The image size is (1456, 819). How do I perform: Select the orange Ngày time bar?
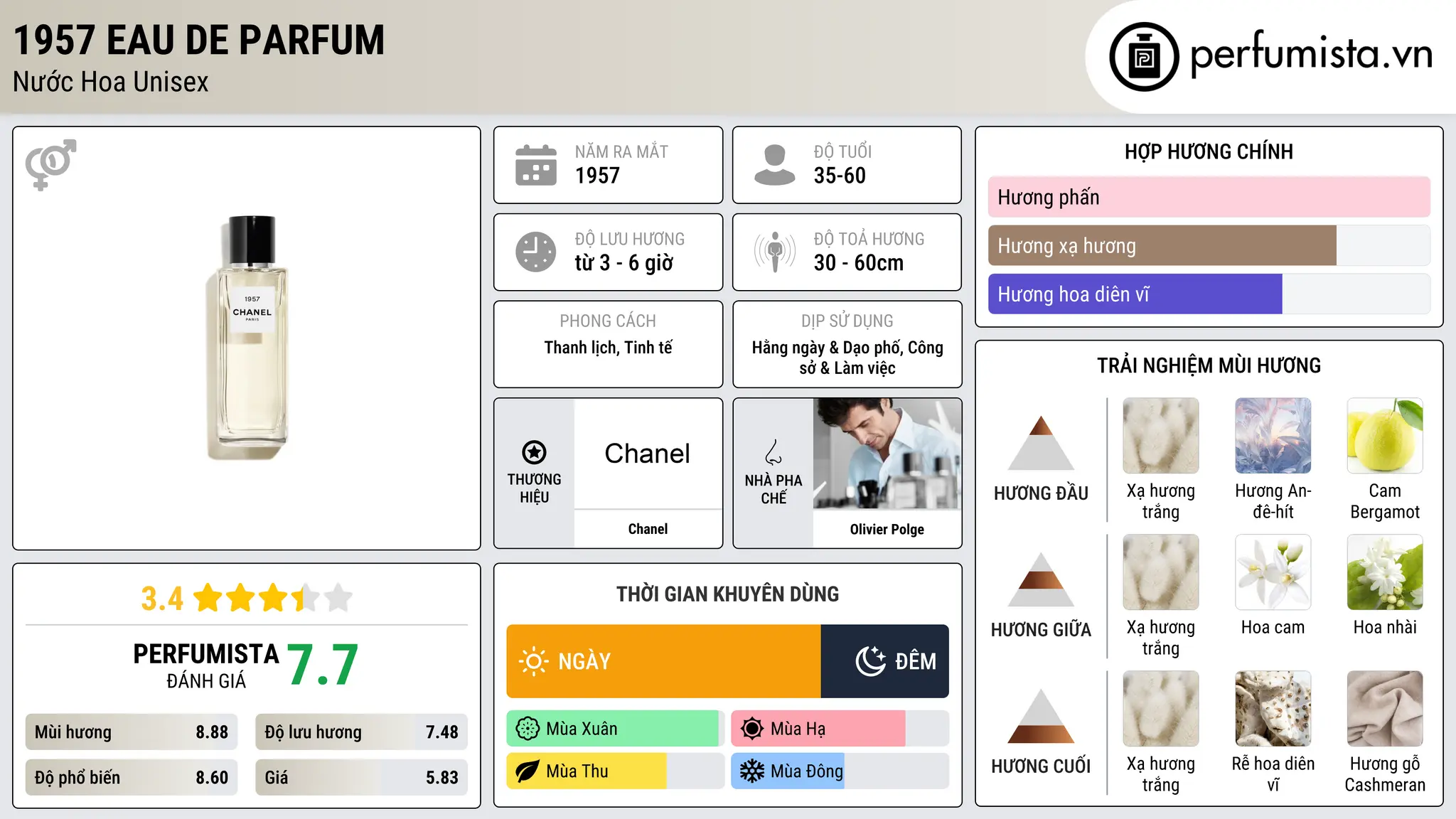click(x=664, y=661)
